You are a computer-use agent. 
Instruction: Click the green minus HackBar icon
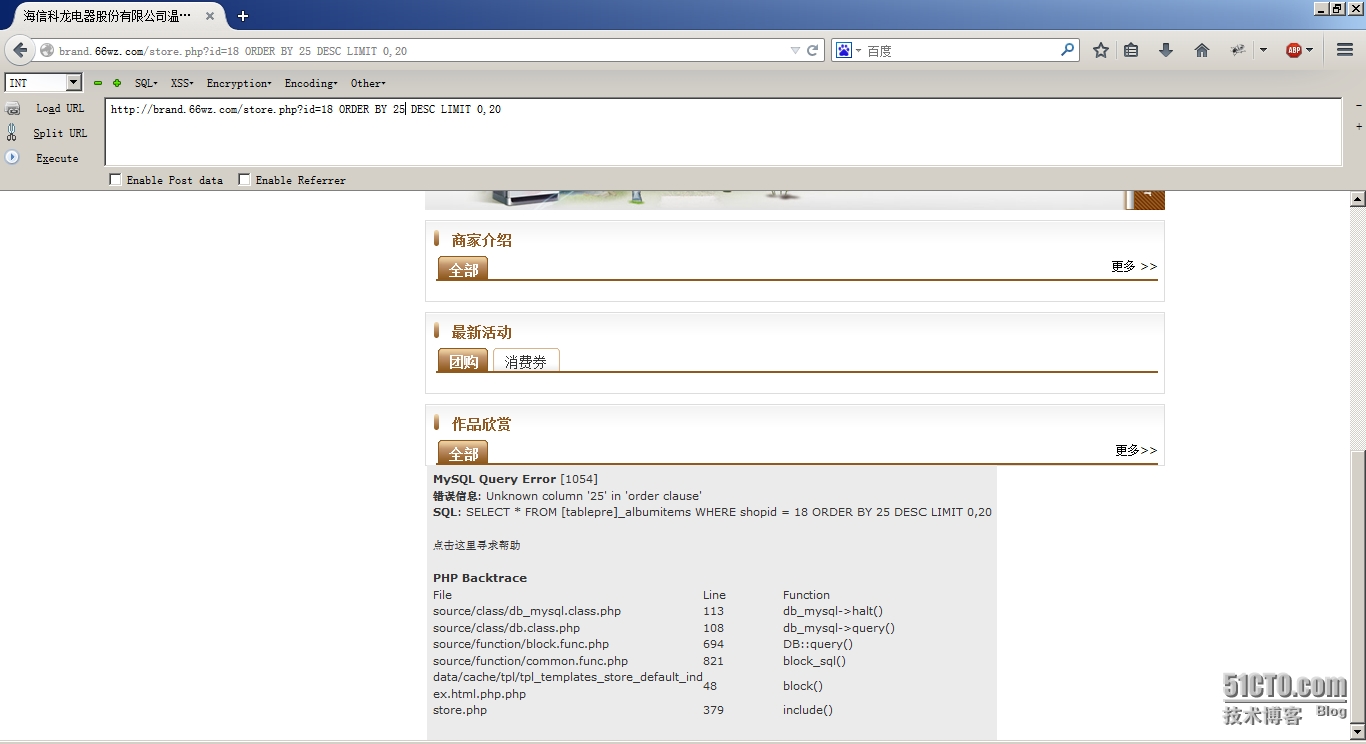point(98,83)
